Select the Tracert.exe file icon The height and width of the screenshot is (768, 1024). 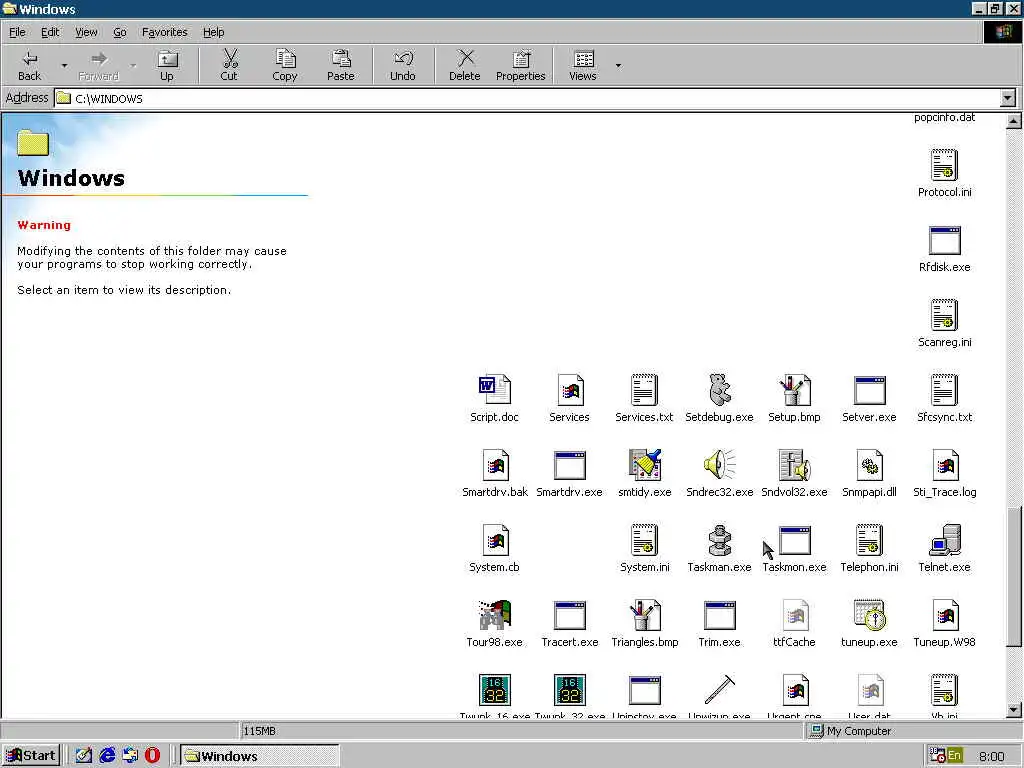tap(569, 616)
